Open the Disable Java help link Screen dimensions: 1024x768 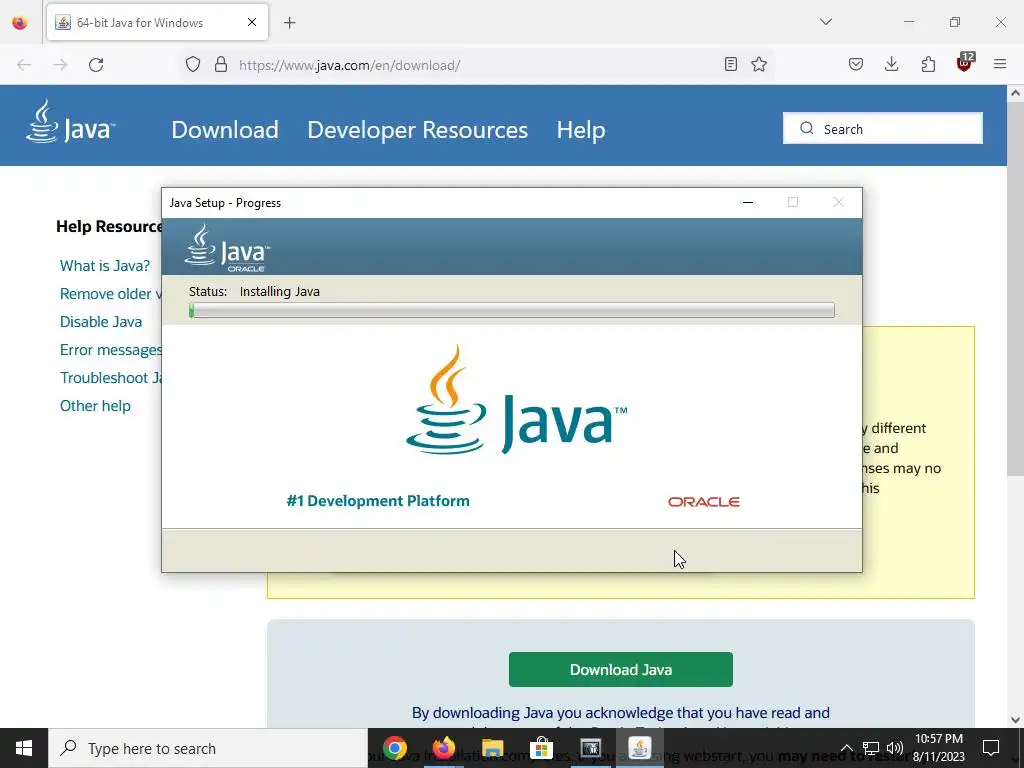pos(101,322)
